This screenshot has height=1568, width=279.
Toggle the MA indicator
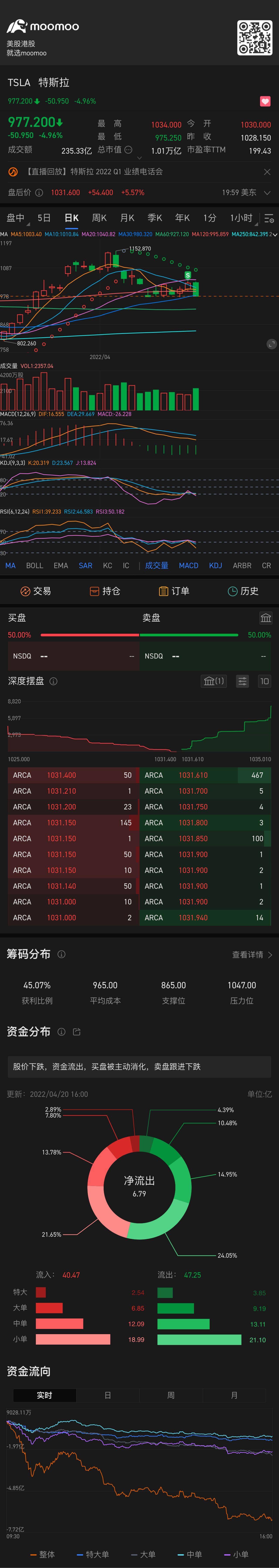[x=10, y=566]
